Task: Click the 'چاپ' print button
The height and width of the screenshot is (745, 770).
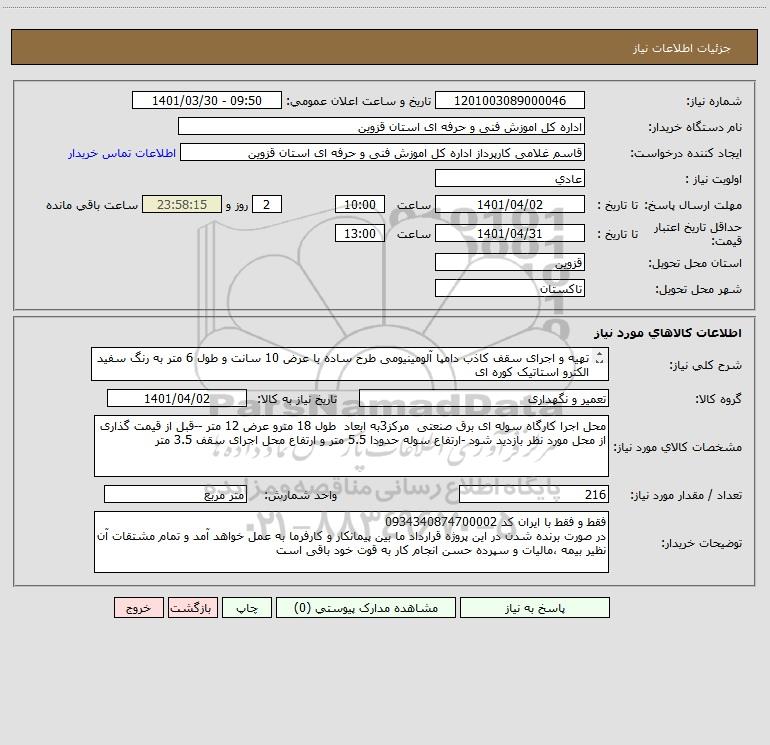Action: (247, 608)
